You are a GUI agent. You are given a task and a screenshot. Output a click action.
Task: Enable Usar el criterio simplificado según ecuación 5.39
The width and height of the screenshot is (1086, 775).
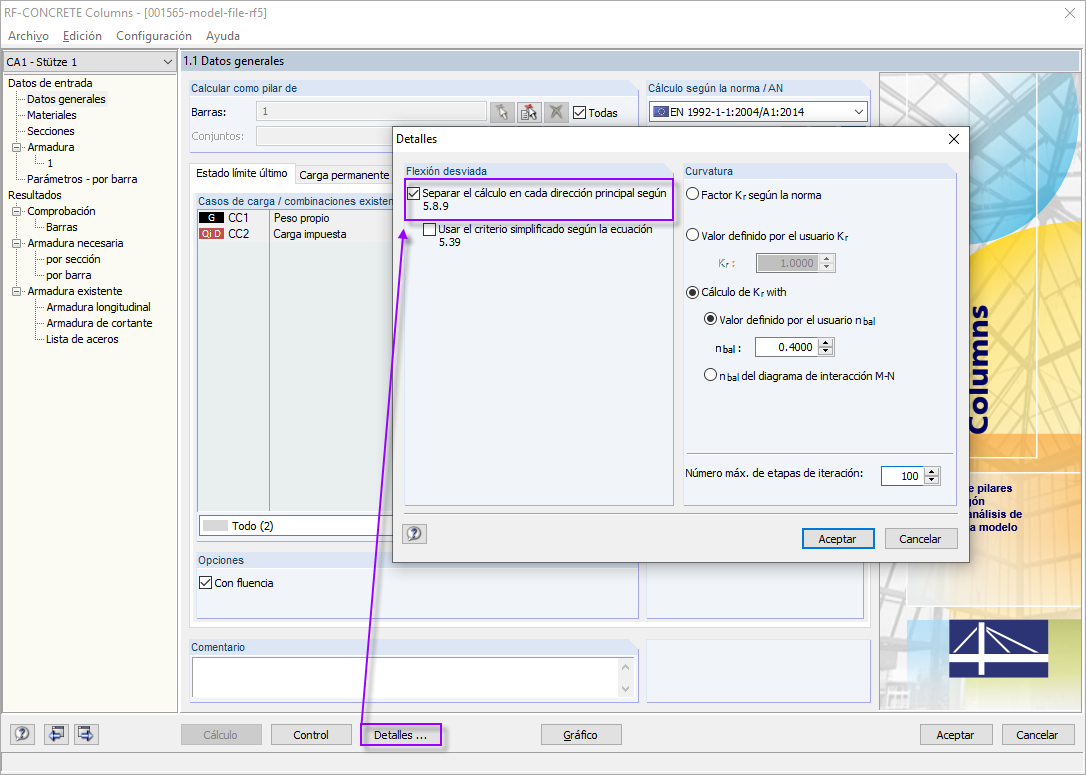coord(429,229)
